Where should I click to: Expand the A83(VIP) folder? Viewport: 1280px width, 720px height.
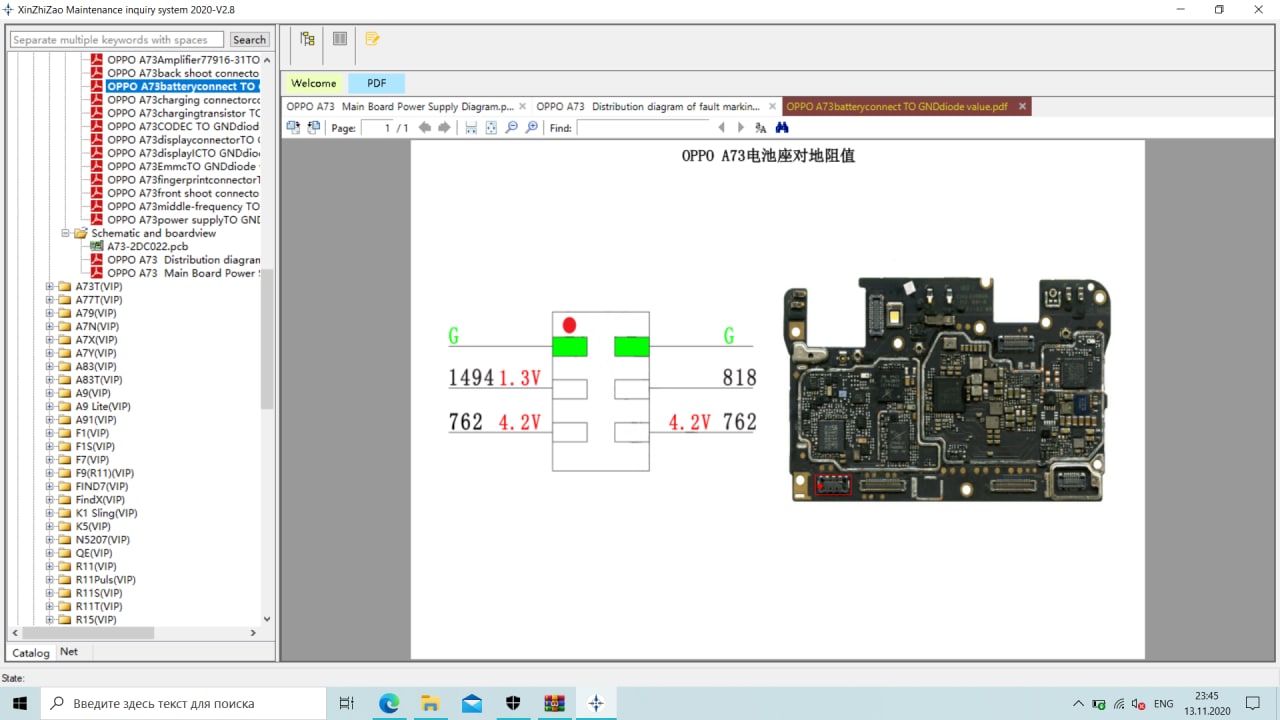50,366
